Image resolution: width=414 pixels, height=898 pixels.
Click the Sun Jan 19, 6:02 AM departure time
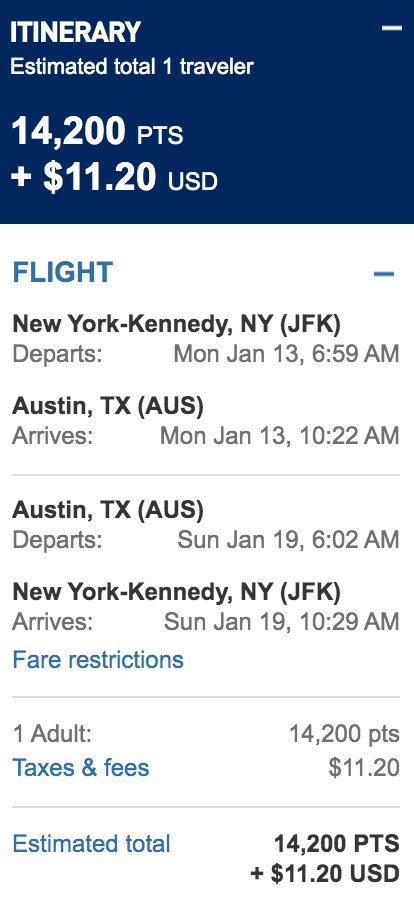click(288, 539)
